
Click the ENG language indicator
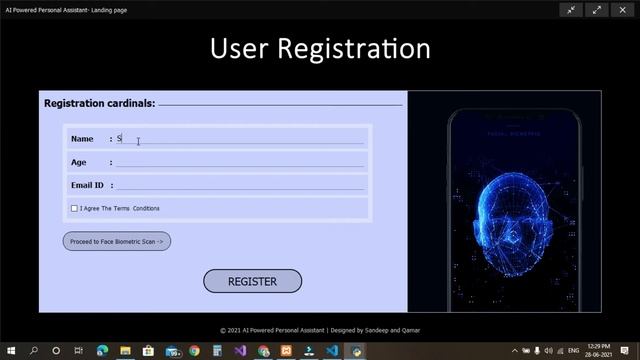[573, 351]
